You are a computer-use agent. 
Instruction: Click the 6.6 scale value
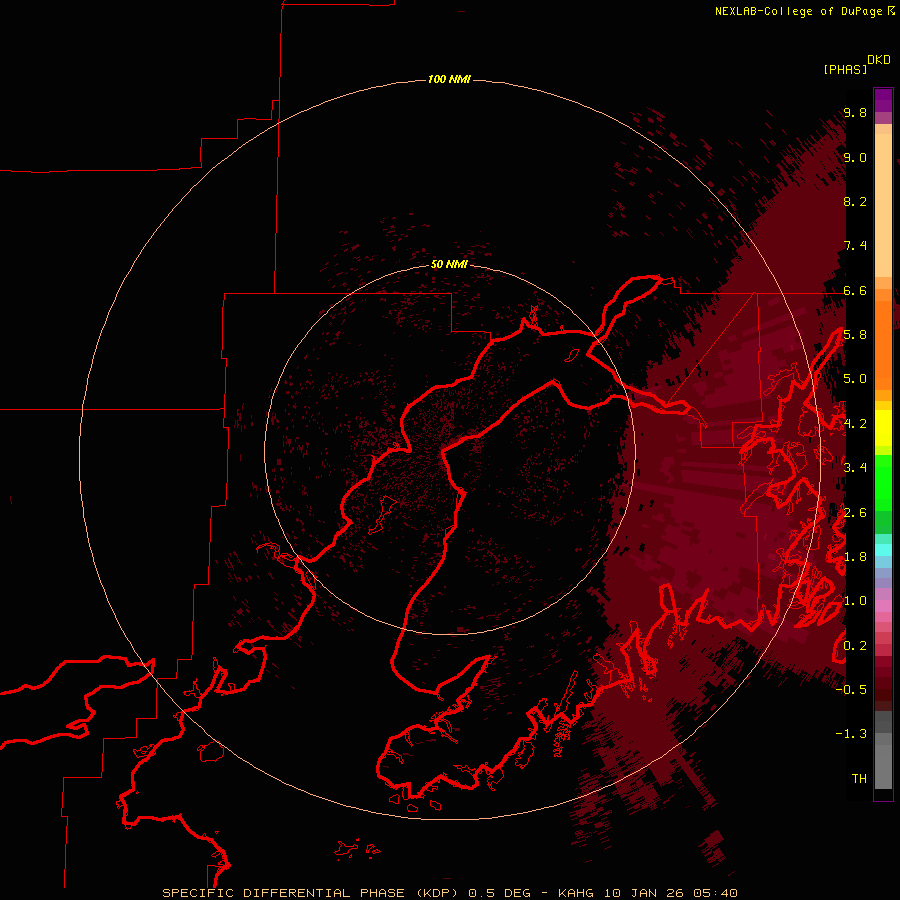point(855,290)
